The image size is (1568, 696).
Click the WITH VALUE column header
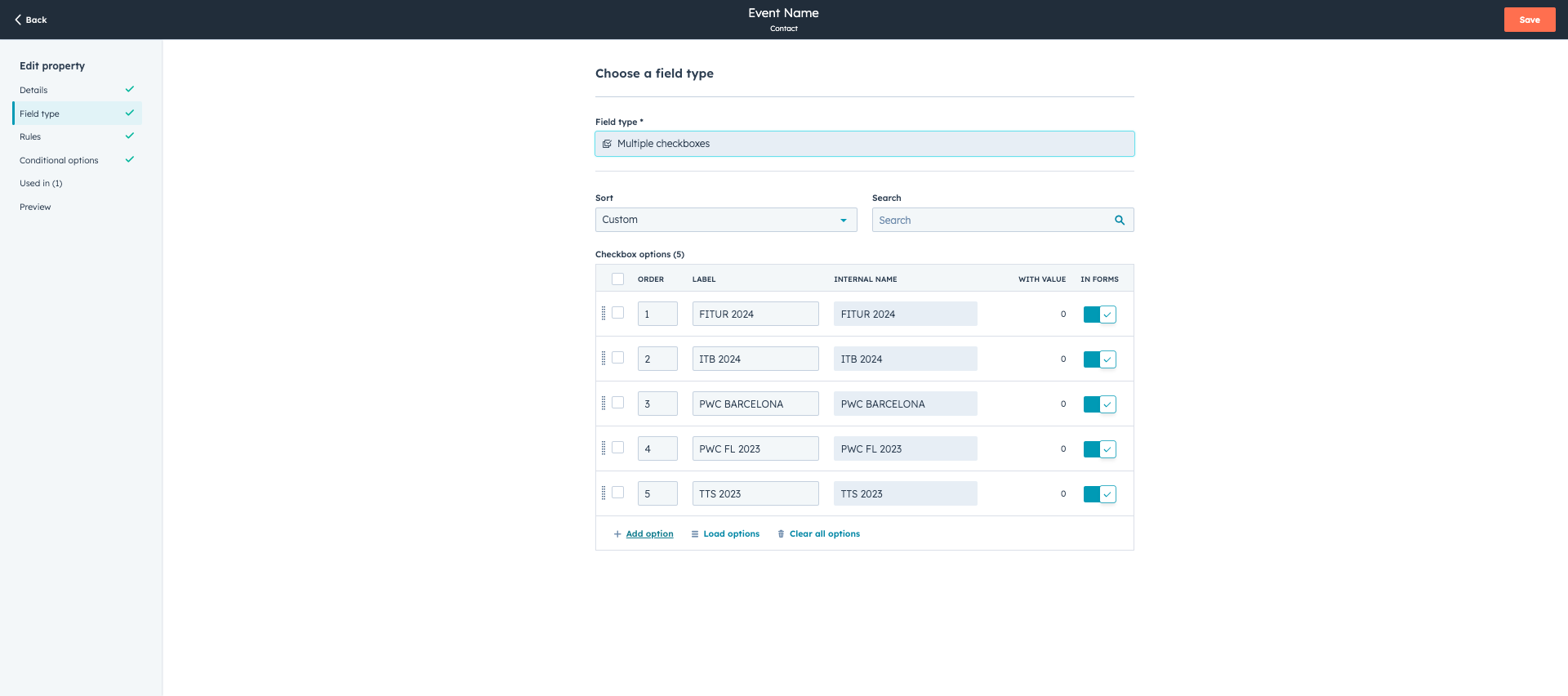[1042, 279]
